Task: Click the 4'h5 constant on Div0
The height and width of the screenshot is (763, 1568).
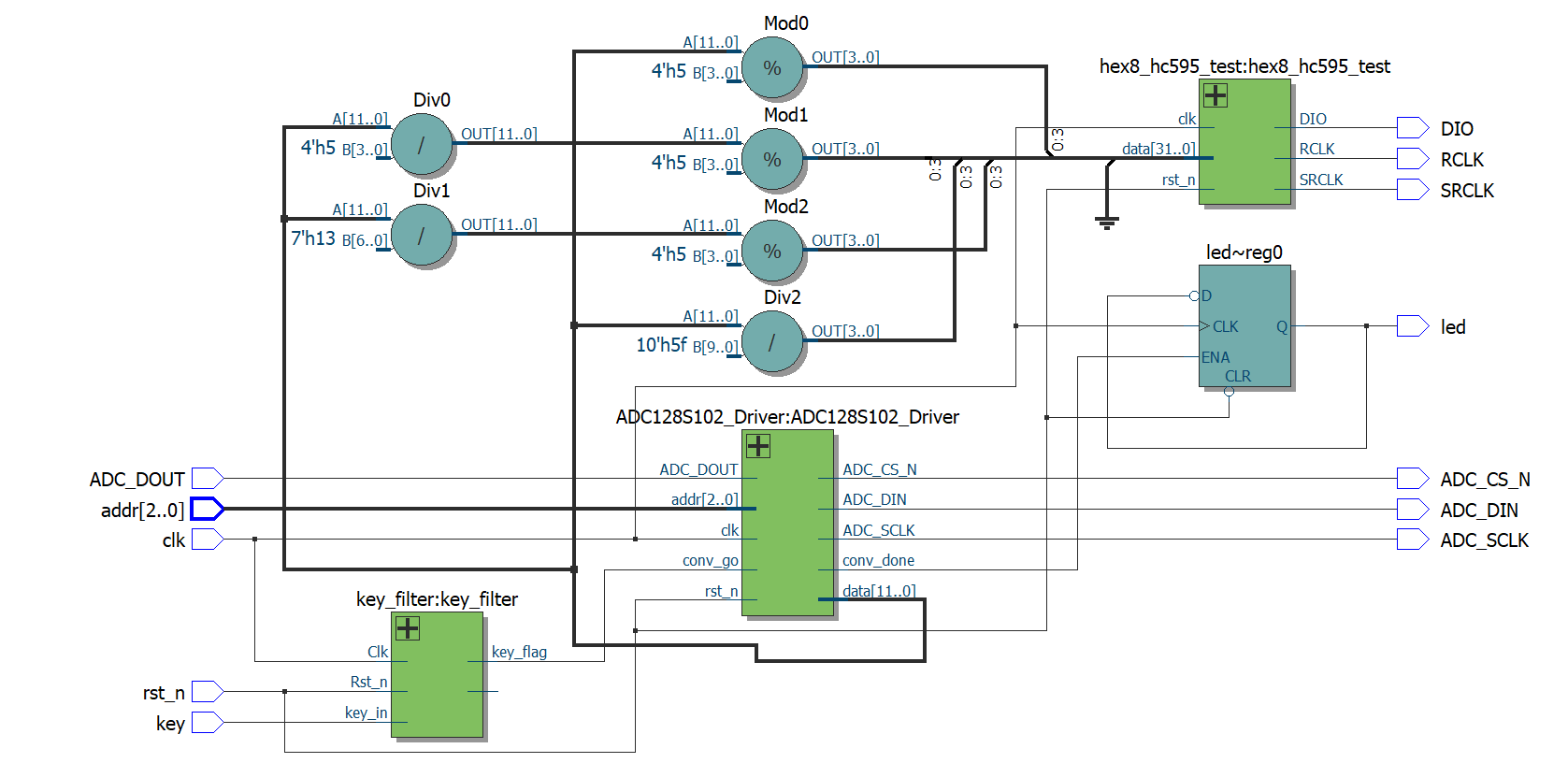Action: [x=318, y=148]
